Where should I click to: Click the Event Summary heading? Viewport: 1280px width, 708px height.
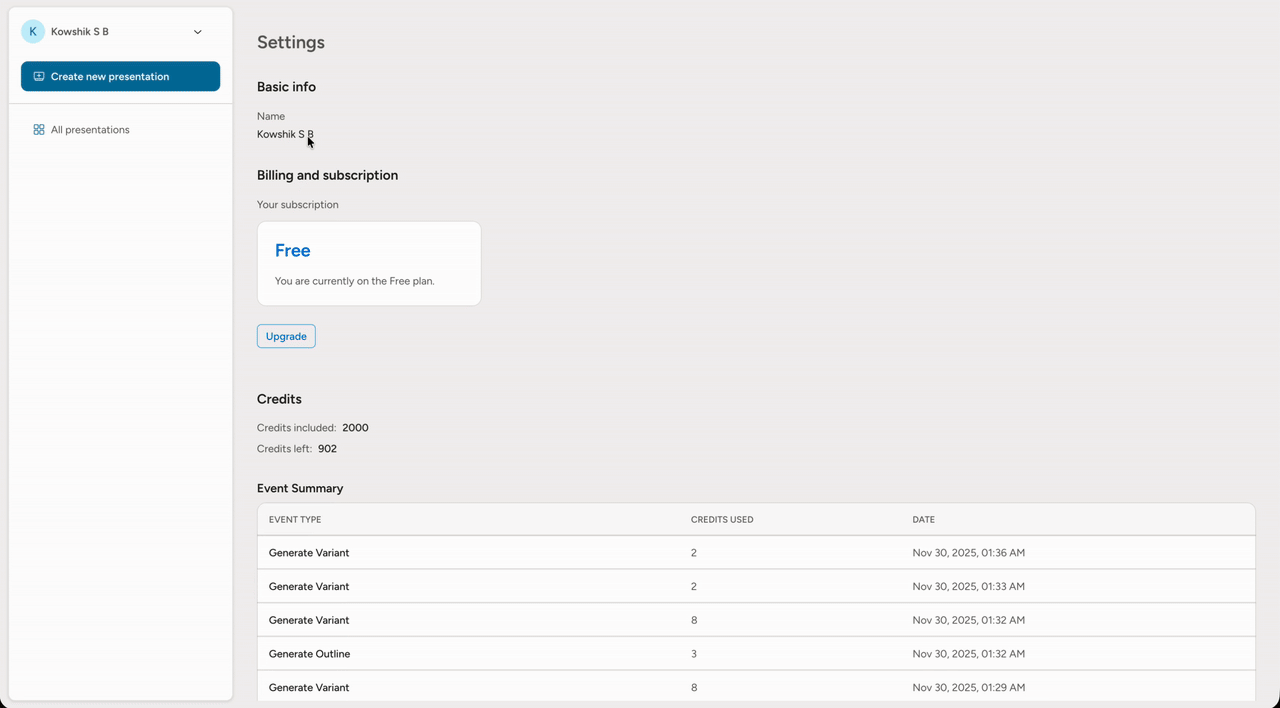point(300,489)
